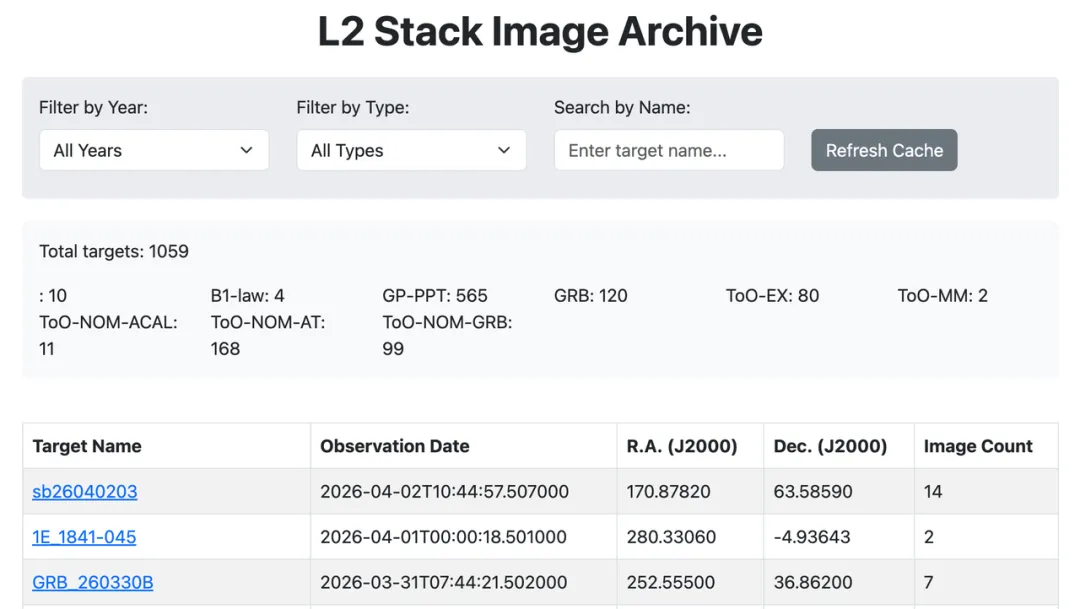Click the ToO-EX: 80 type statistic
This screenshot has height=609, width=1080.
coord(772,295)
